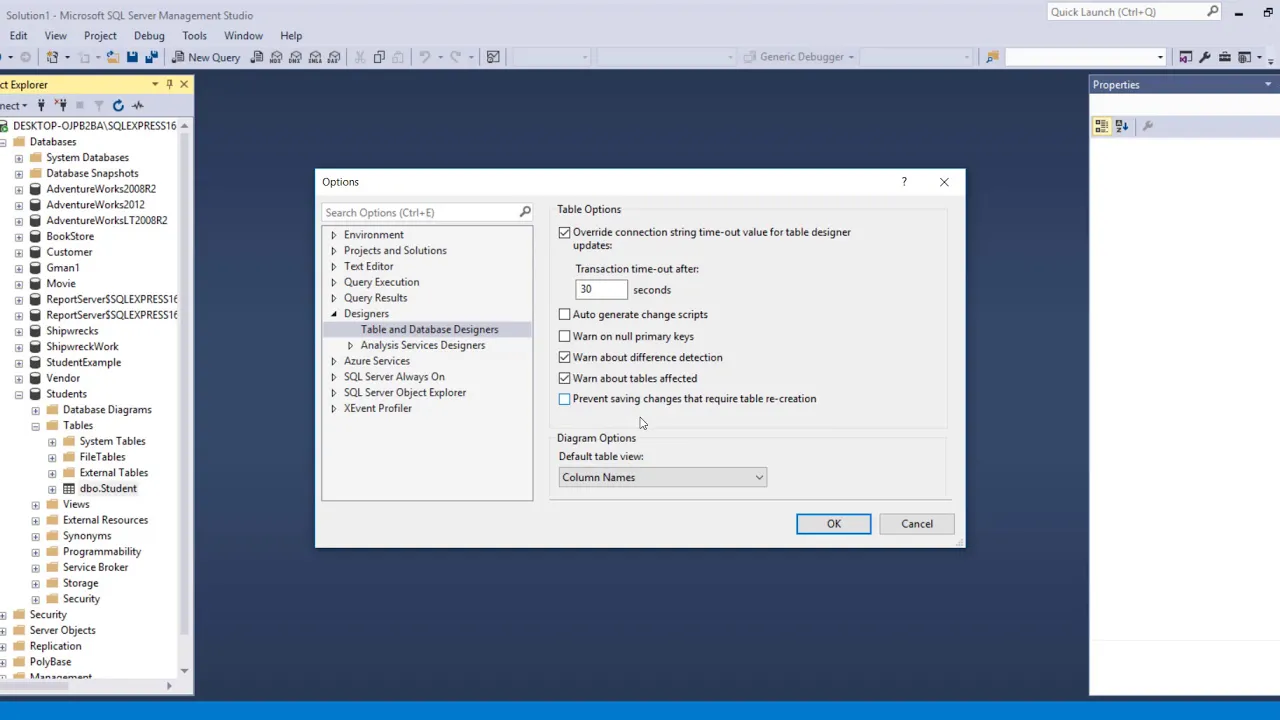Expand the Environment node in Options
The height and width of the screenshot is (720, 1280).
click(x=334, y=235)
